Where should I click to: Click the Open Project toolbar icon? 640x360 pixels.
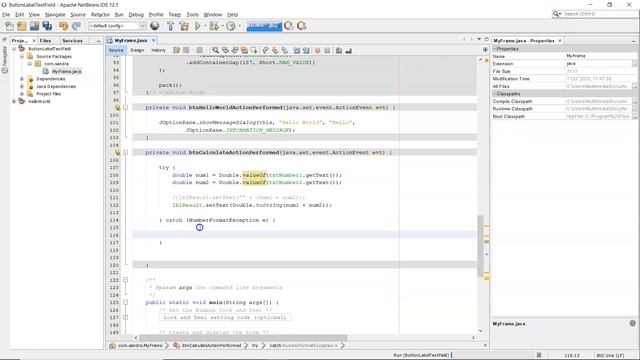click(34, 26)
